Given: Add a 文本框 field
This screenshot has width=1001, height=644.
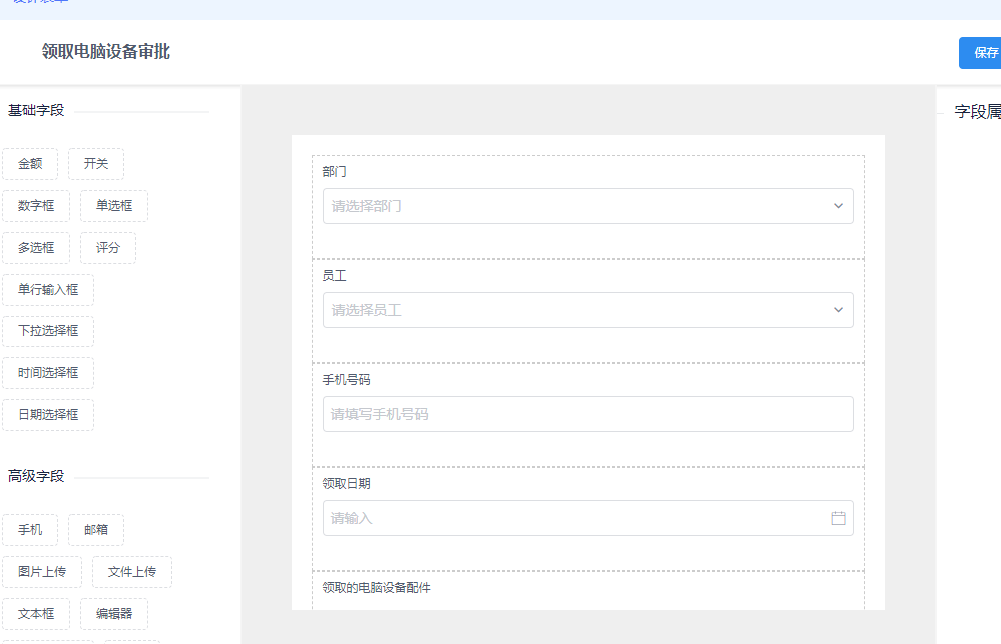Looking at the screenshot, I should point(34,614).
